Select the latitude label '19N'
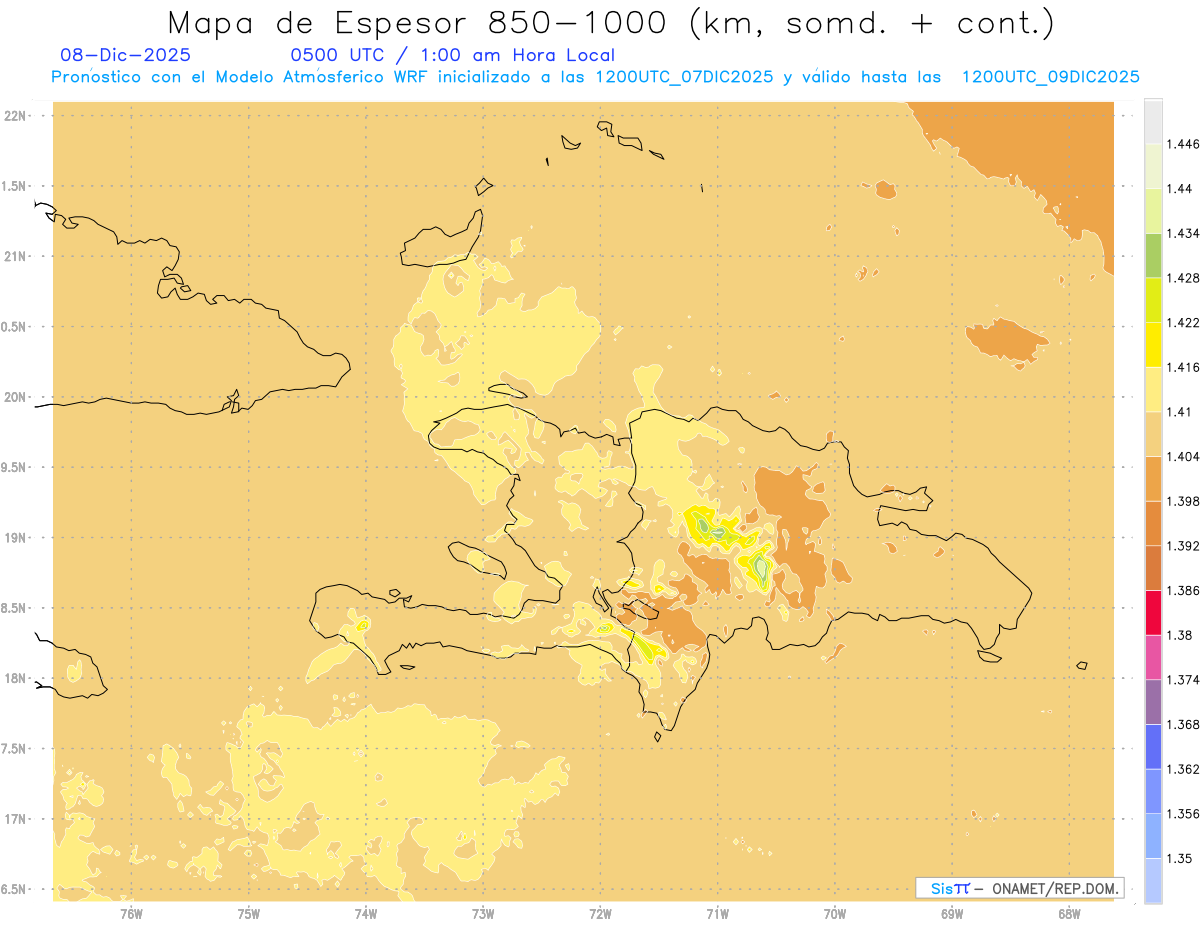1200x927 pixels. click(17, 537)
